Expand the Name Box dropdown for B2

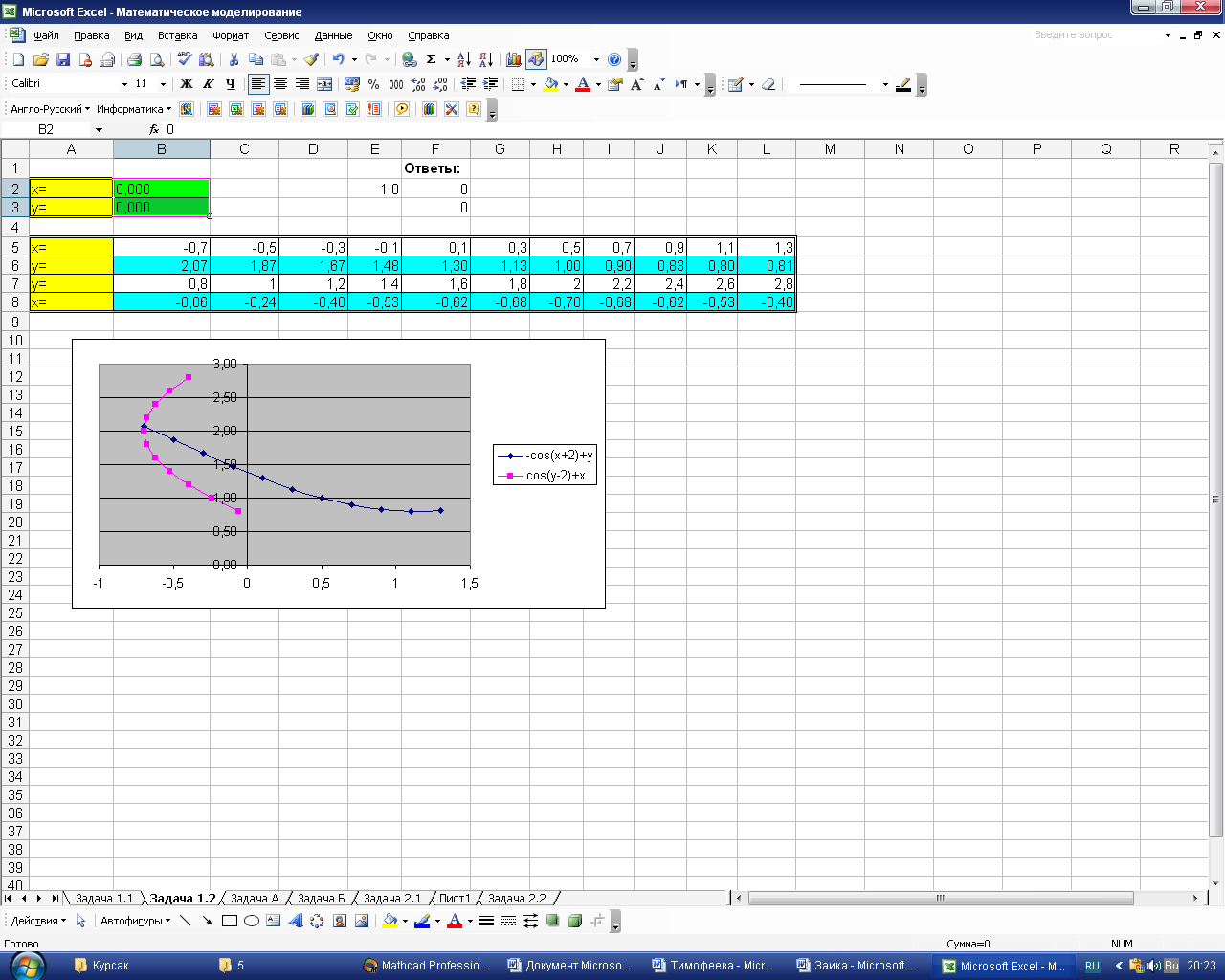[99, 129]
